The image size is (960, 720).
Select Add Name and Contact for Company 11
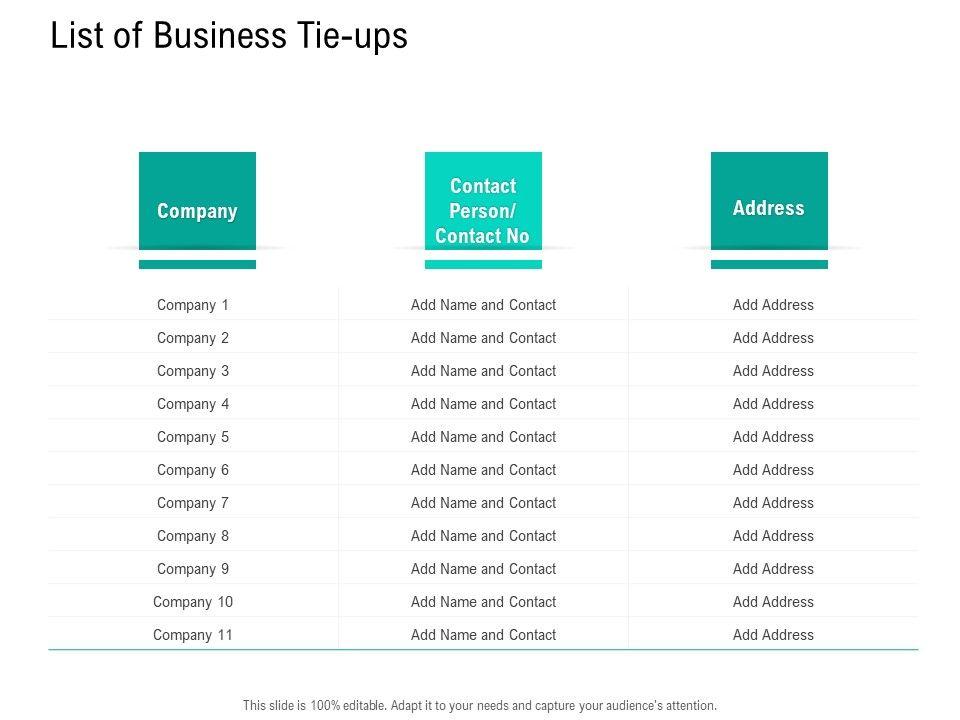[x=483, y=635]
